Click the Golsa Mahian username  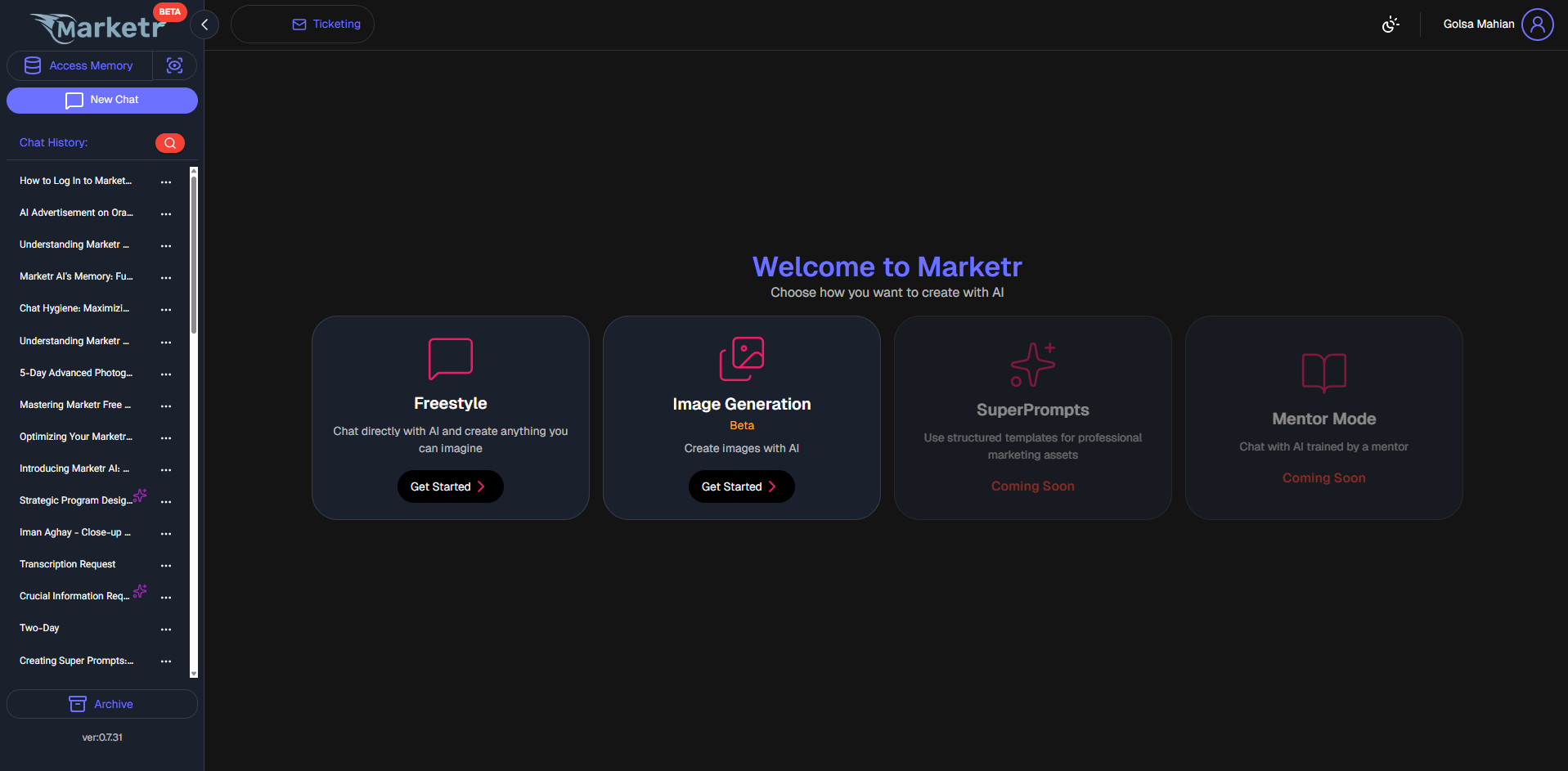point(1479,25)
